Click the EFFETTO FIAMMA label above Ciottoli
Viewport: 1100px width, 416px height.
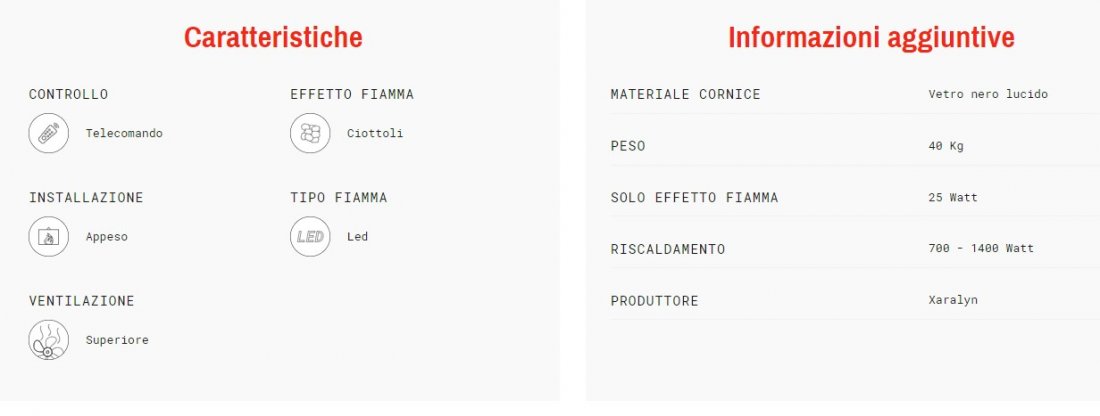pos(352,94)
